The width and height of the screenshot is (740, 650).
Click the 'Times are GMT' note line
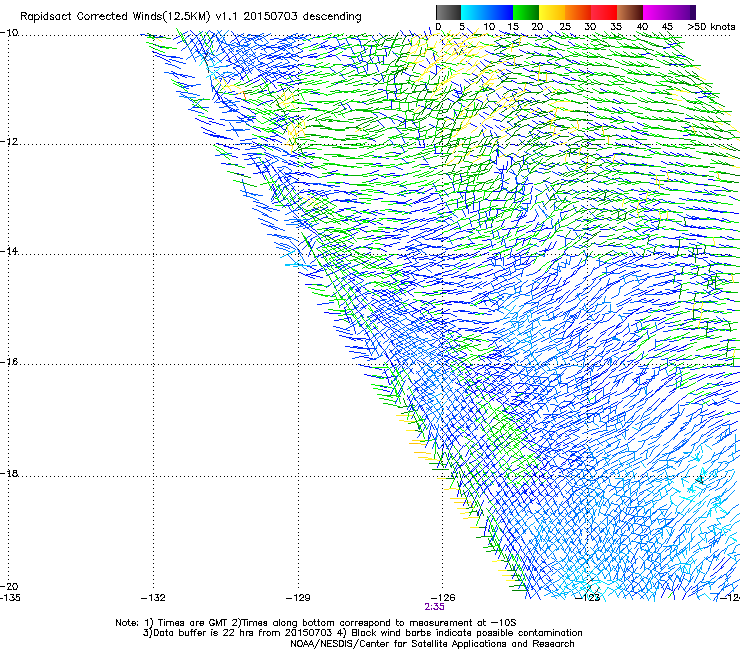[x=316, y=623]
